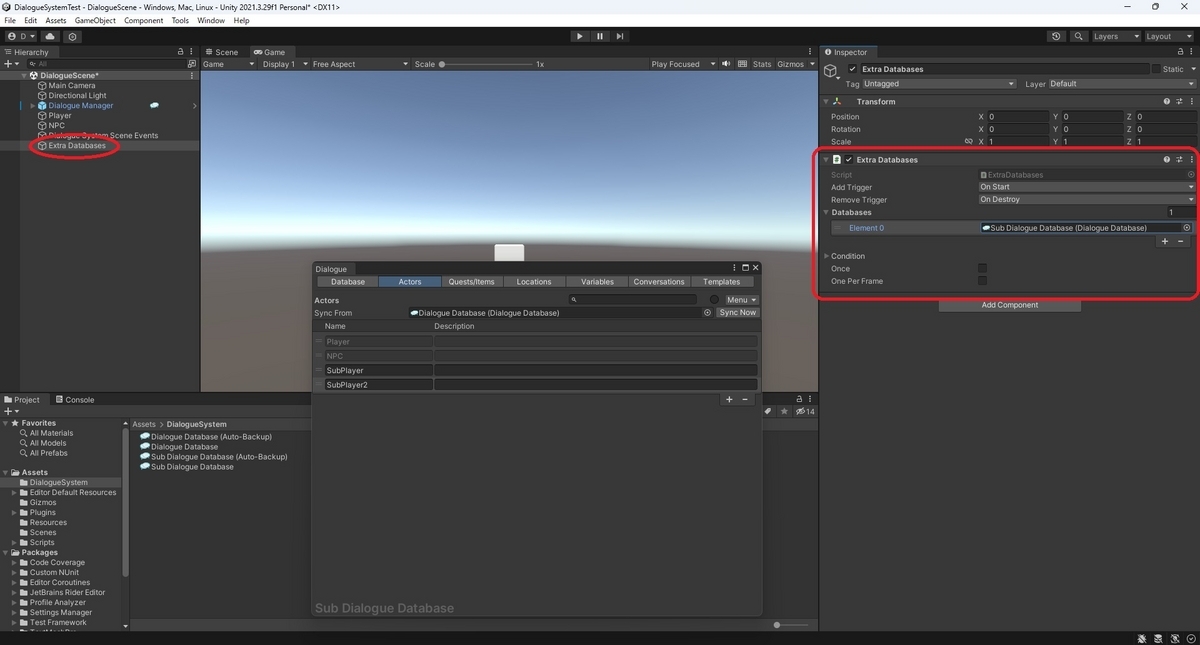The height and width of the screenshot is (645, 1200).
Task: Click the Scale constrain proportions link icon
Action: [967, 142]
